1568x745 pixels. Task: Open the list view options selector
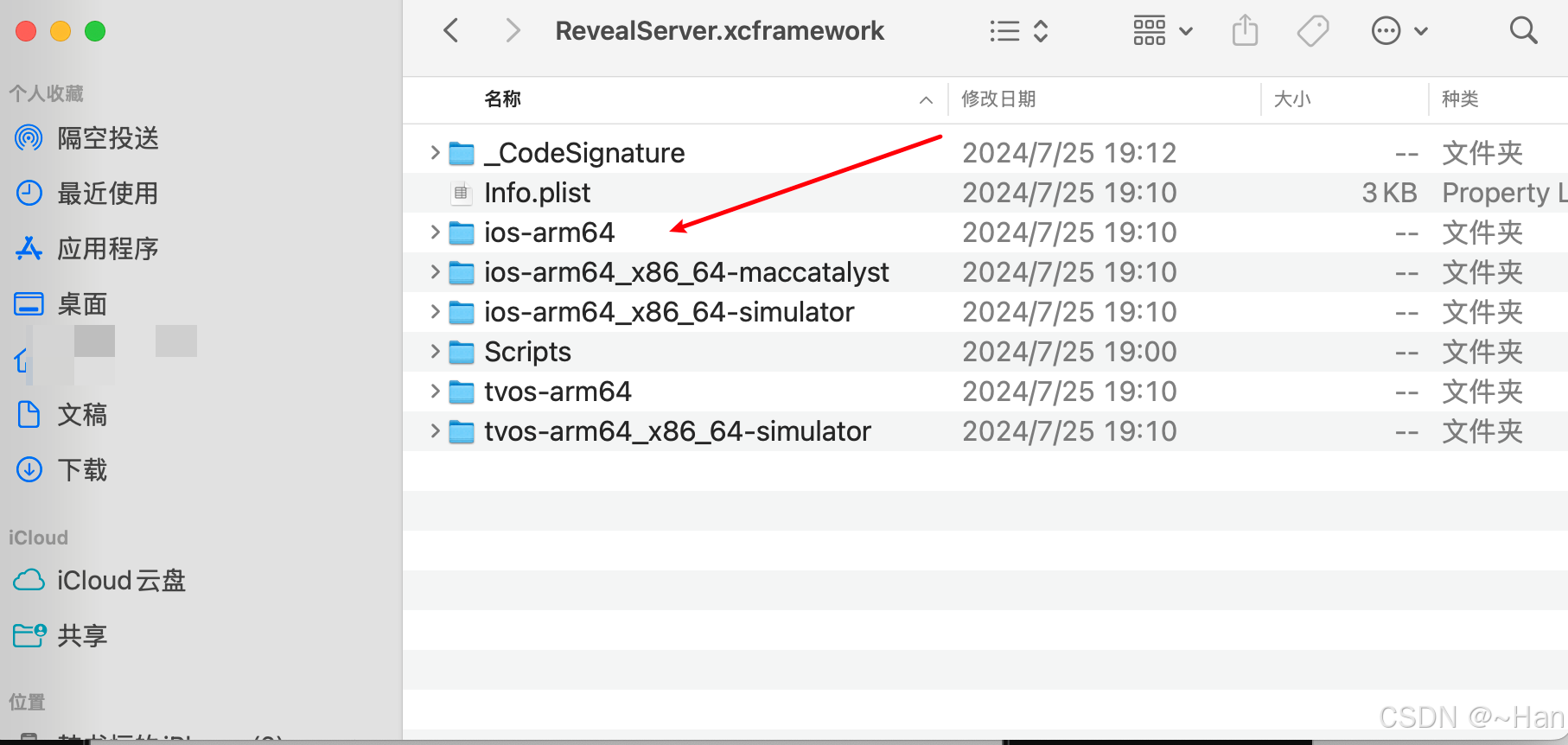click(1019, 31)
